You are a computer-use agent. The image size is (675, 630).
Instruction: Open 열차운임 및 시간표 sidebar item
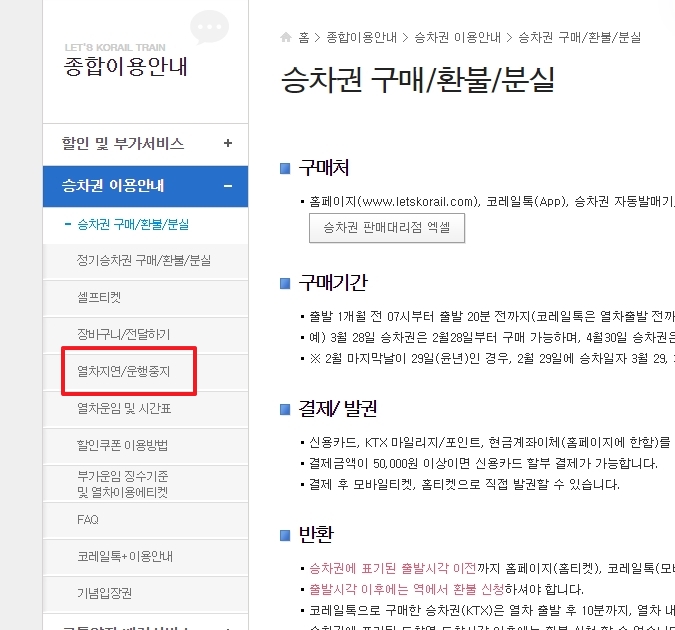click(x=124, y=408)
